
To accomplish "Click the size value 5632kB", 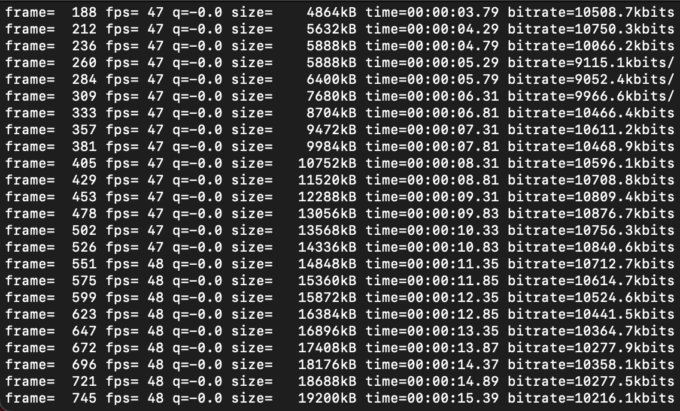I will pyautogui.click(x=331, y=29).
